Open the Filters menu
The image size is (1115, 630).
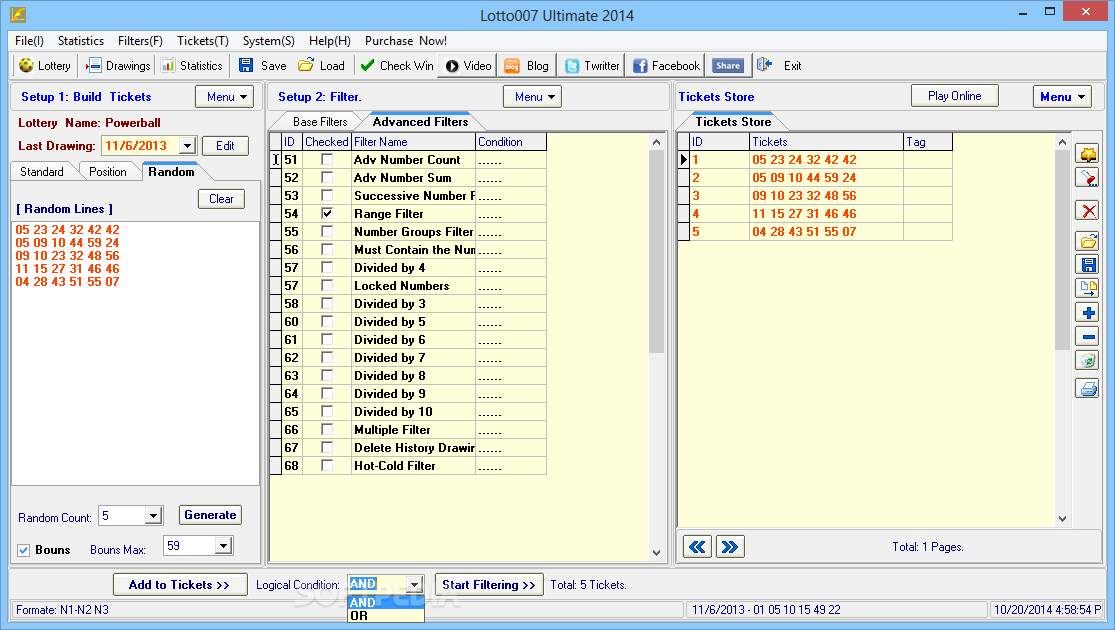click(x=140, y=41)
